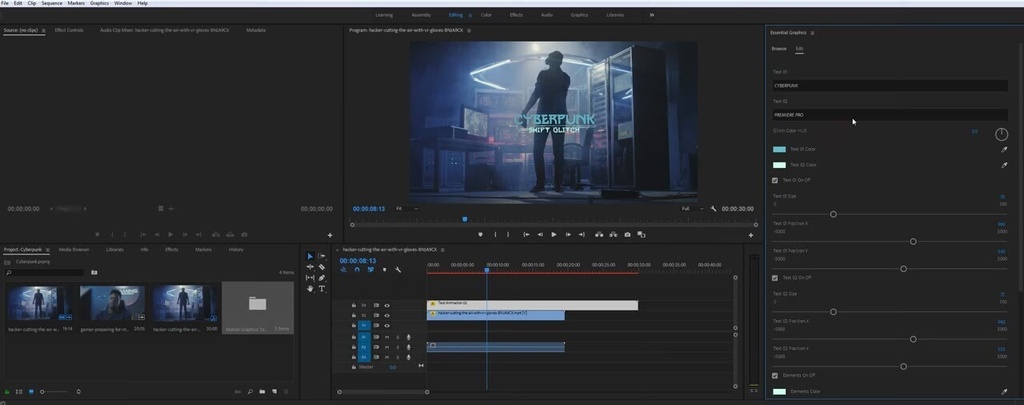The height and width of the screenshot is (405, 1024).
Task: Toggle the Text 01 On Off checkbox
Action: pos(775,180)
